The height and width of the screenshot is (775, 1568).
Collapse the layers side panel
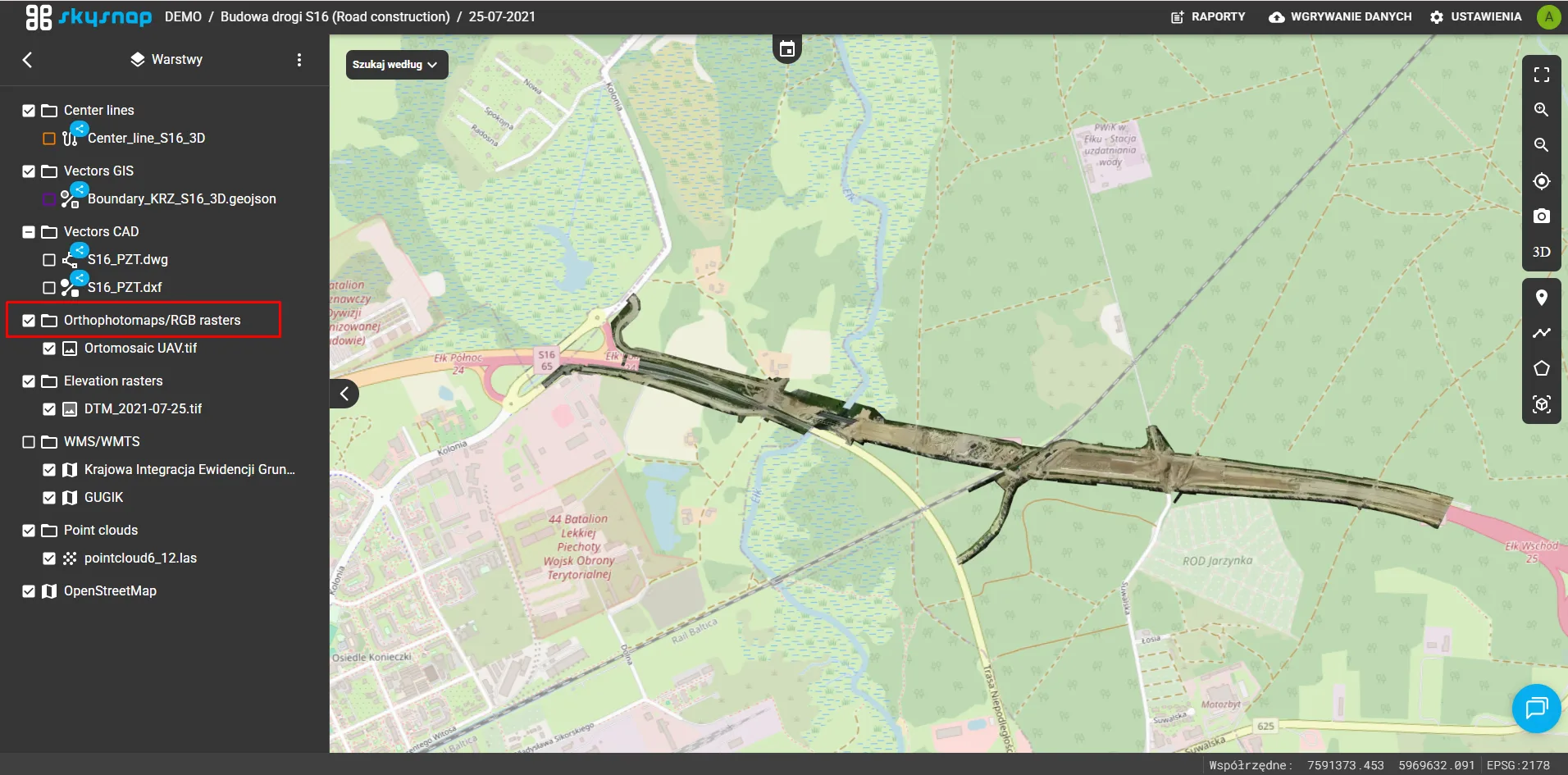click(344, 394)
